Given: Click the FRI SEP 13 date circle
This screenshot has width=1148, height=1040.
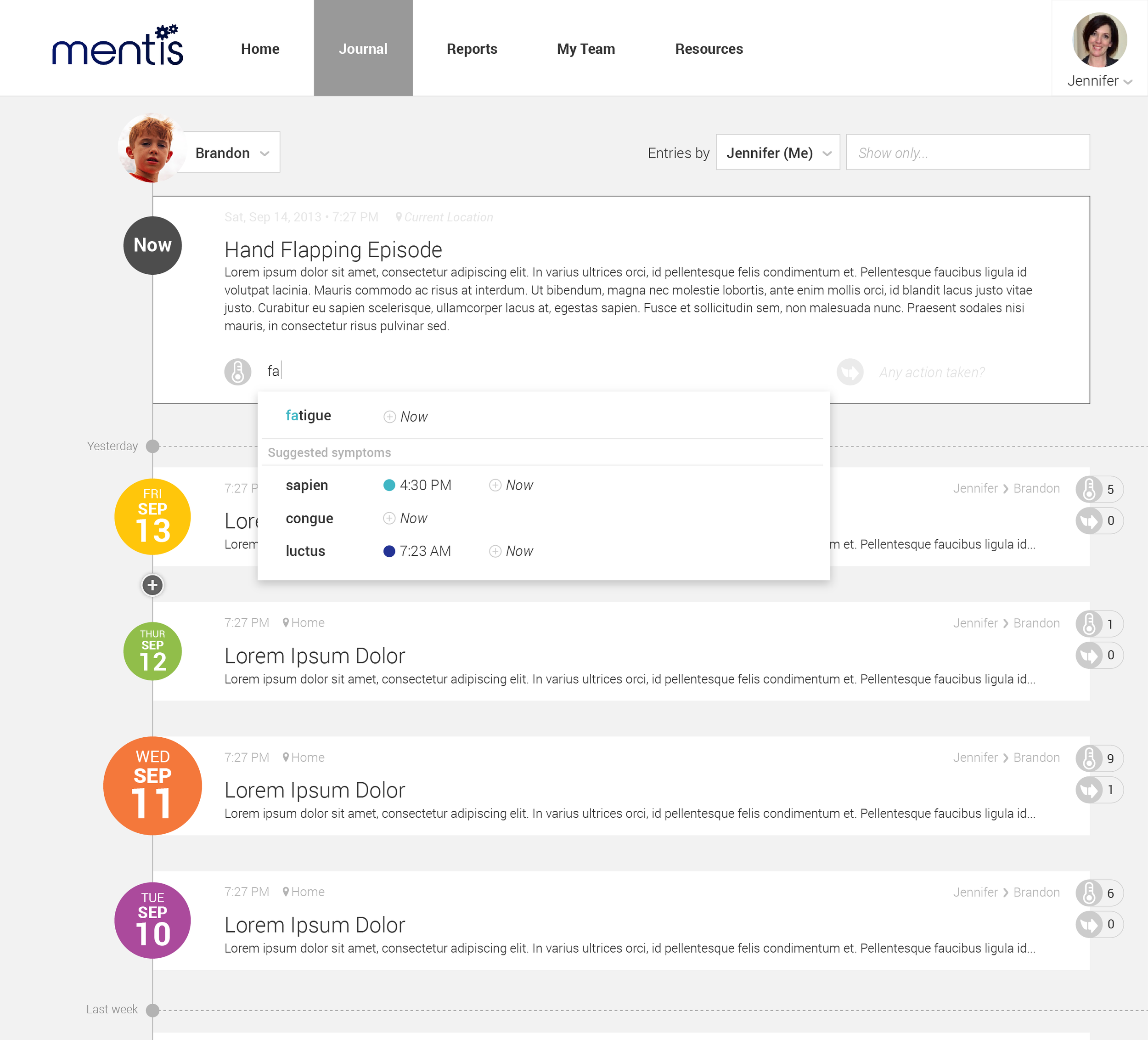Looking at the screenshot, I should point(152,517).
